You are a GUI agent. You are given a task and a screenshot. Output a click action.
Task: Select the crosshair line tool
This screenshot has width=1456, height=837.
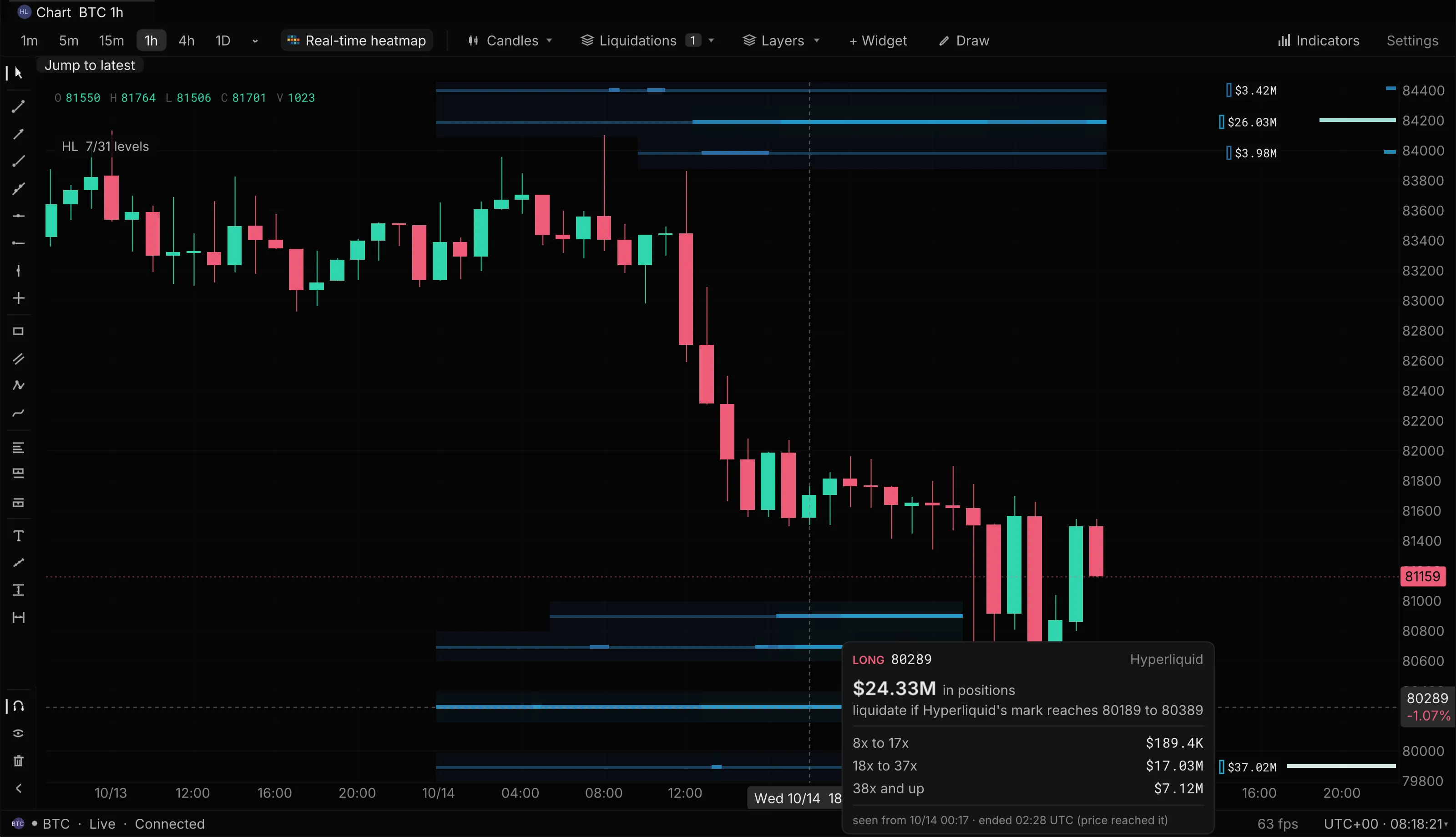[x=18, y=298]
